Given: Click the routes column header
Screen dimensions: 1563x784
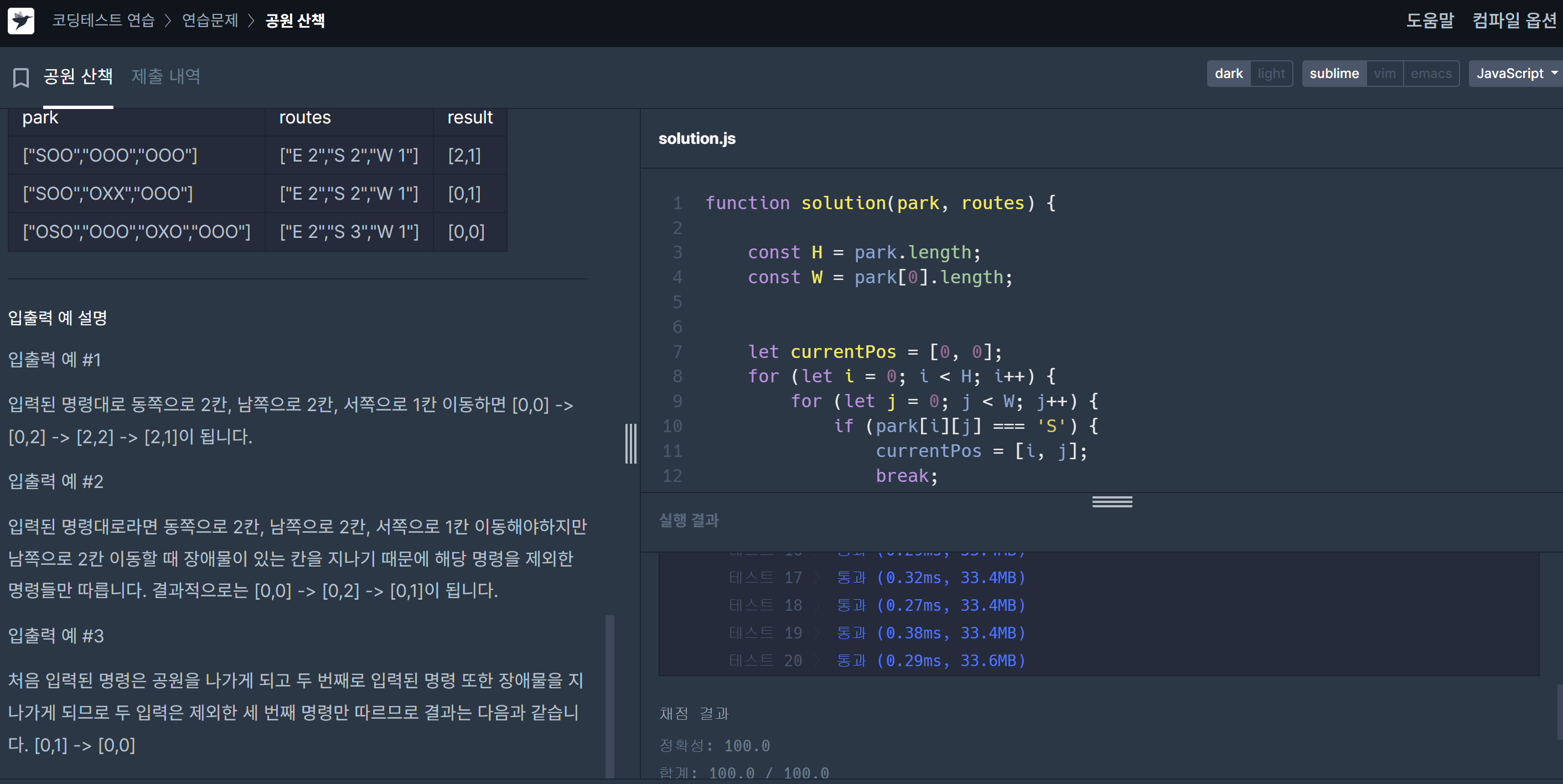Looking at the screenshot, I should [304, 118].
